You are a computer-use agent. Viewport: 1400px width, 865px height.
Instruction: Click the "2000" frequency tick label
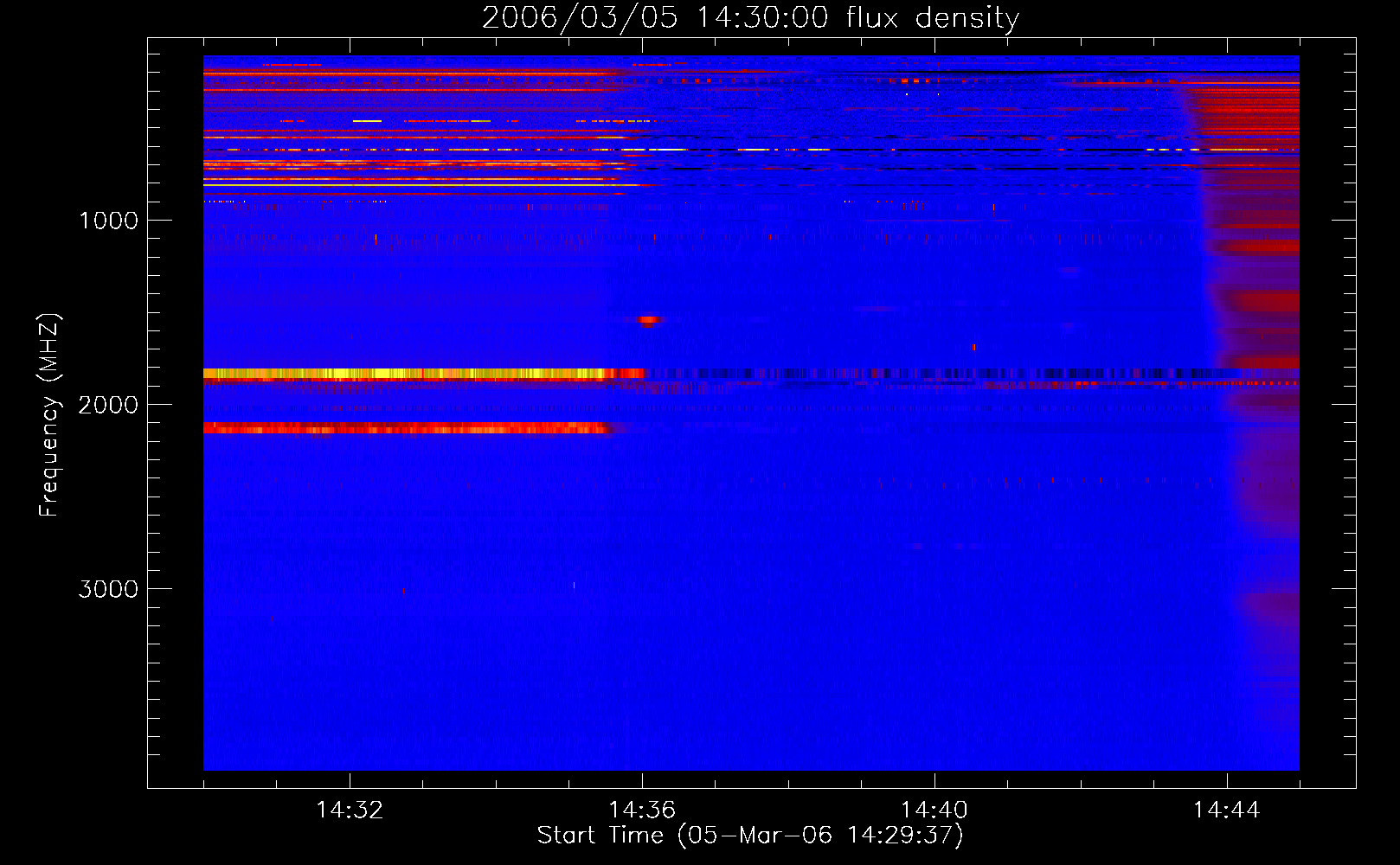point(108,405)
